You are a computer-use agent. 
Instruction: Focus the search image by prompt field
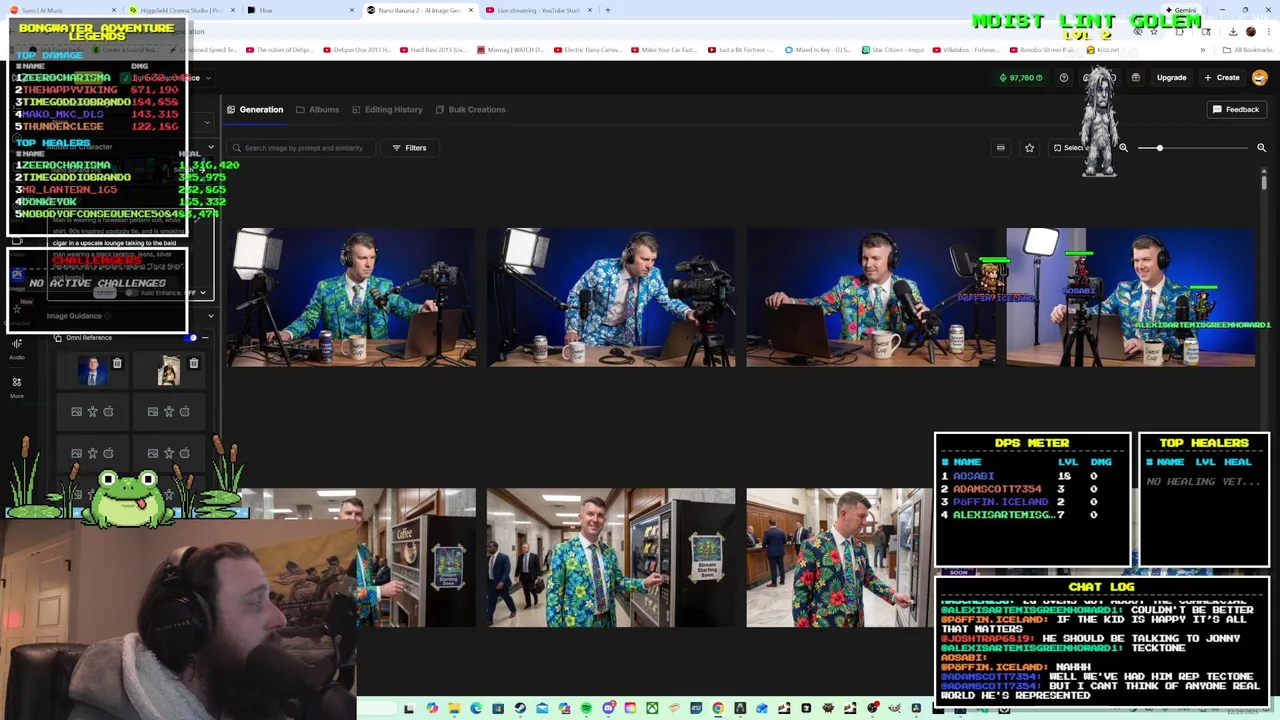point(302,148)
